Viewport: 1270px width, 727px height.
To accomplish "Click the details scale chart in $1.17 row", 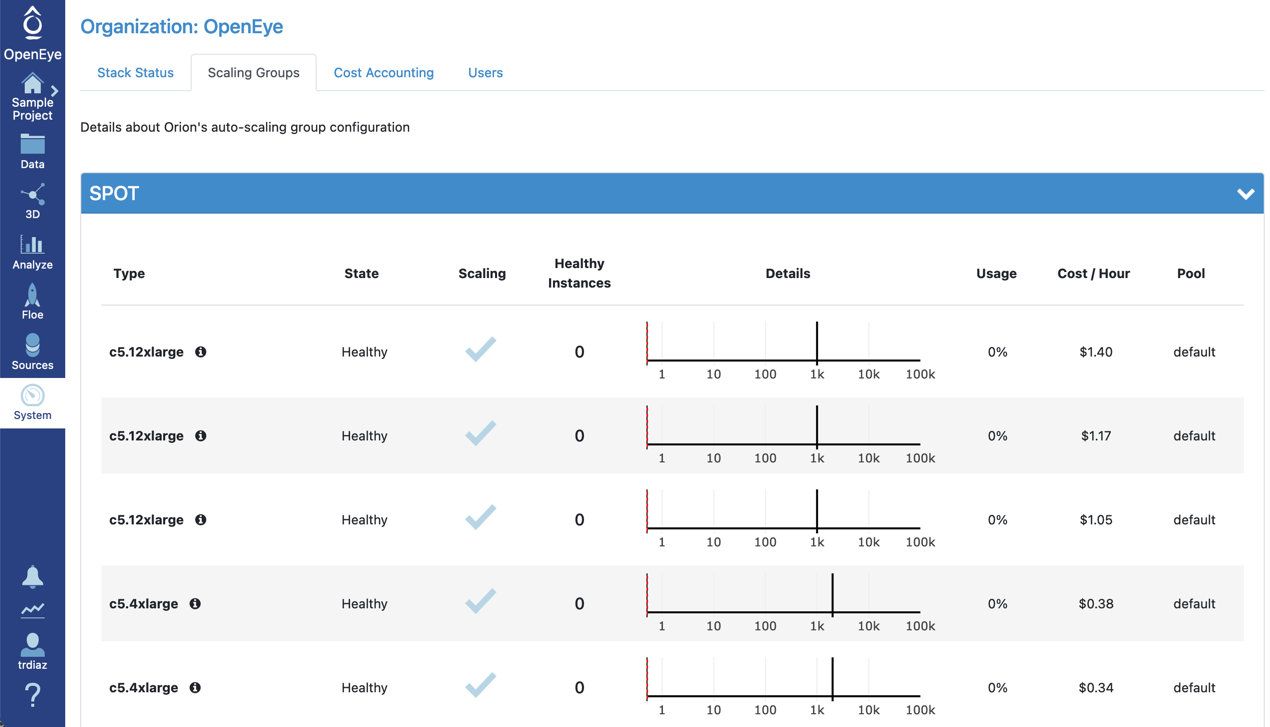I will tap(790, 435).
